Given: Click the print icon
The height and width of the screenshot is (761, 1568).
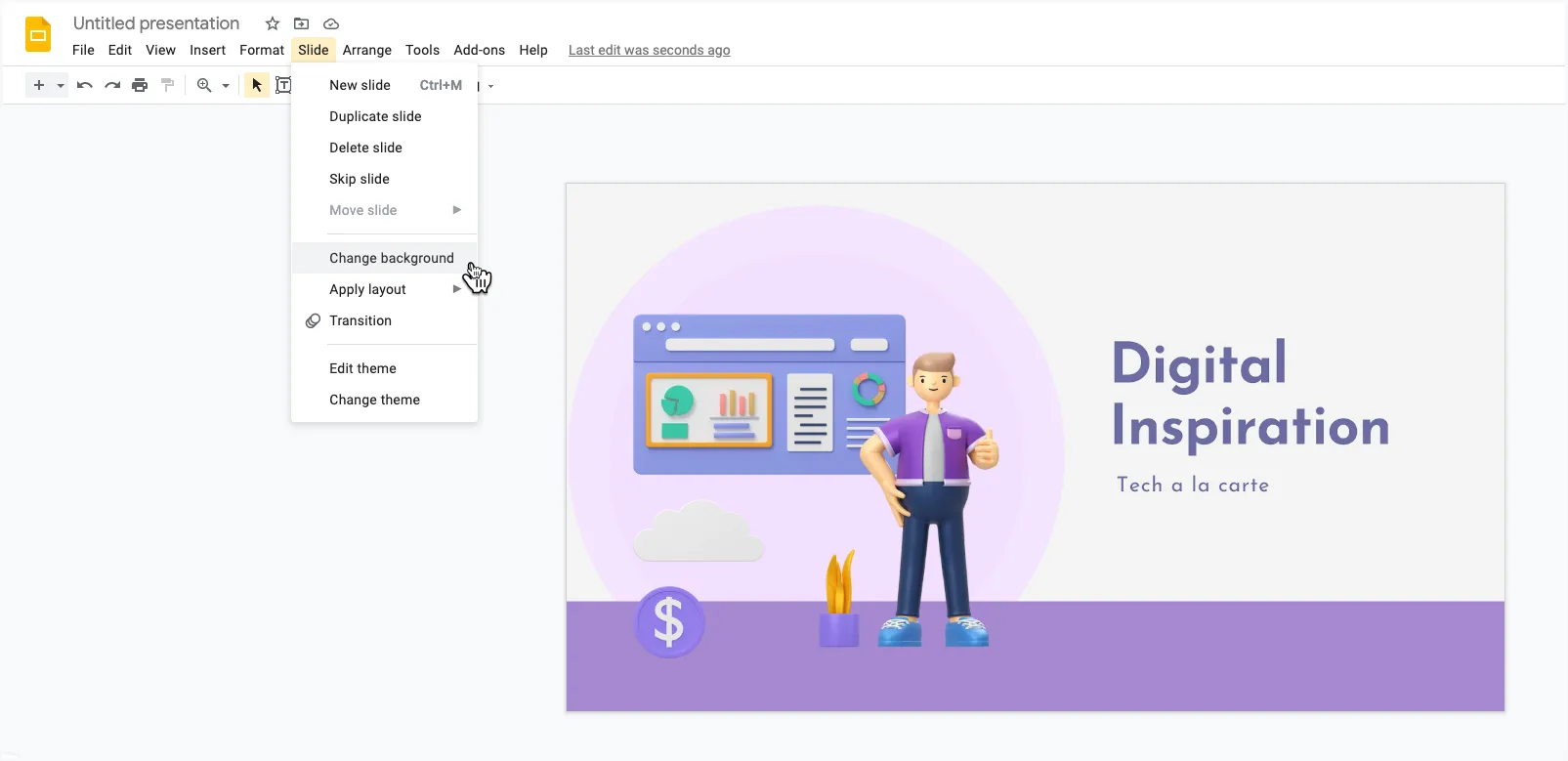Looking at the screenshot, I should (140, 85).
